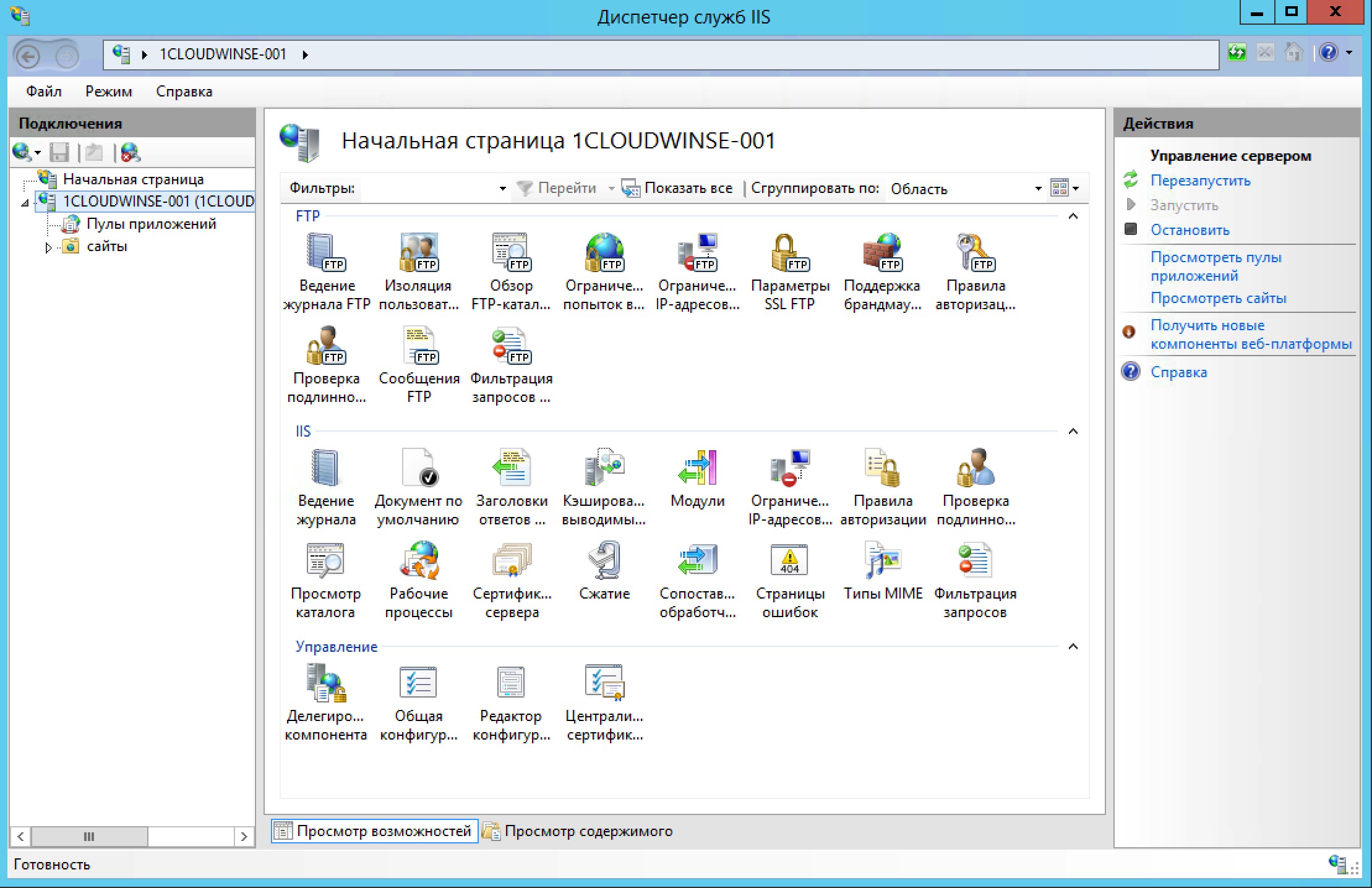Click Справка link in Действия pane
Viewport: 1372px width, 888px height.
tap(1178, 372)
